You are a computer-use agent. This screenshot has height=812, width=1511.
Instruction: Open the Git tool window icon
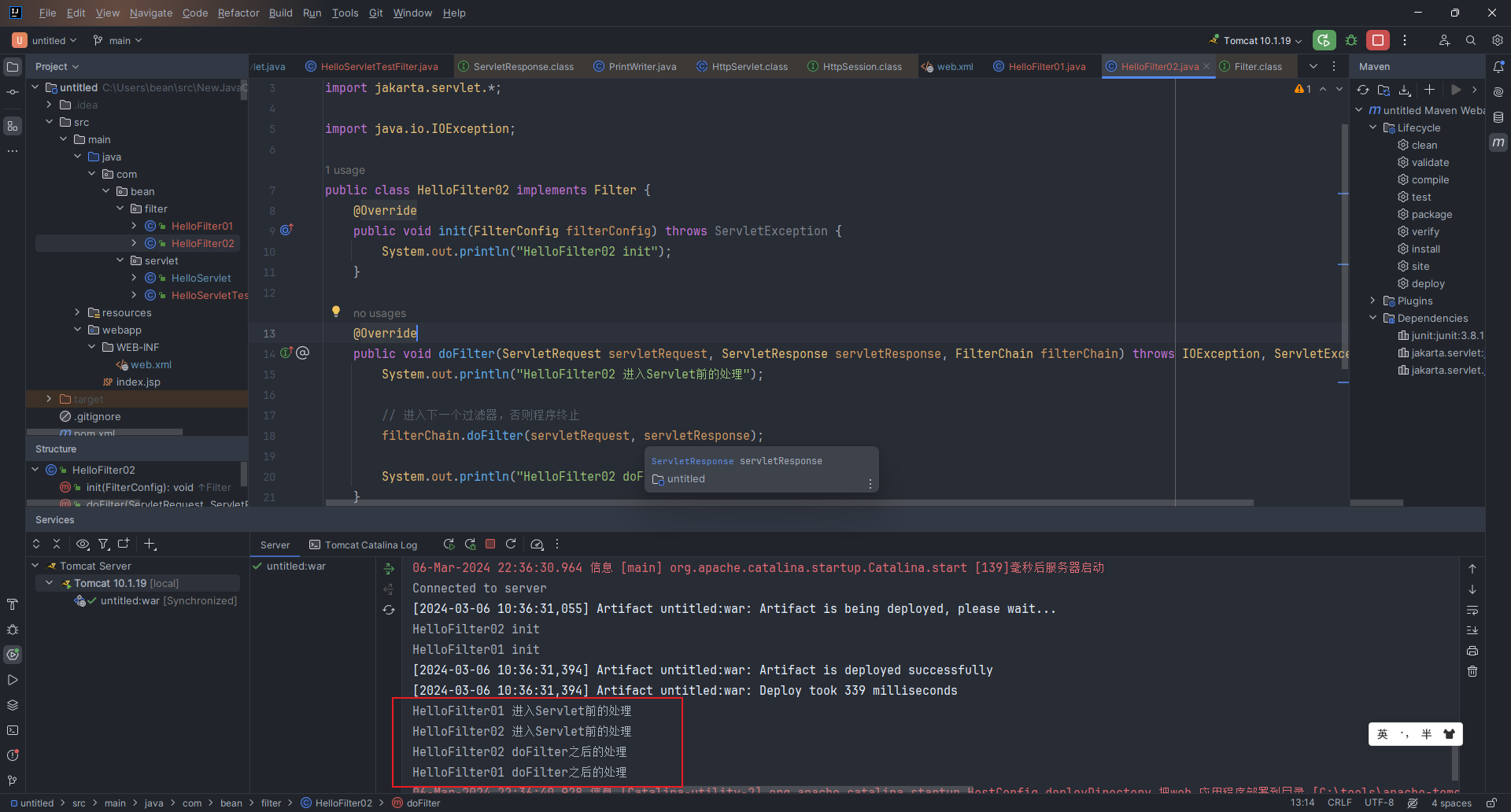(x=13, y=781)
